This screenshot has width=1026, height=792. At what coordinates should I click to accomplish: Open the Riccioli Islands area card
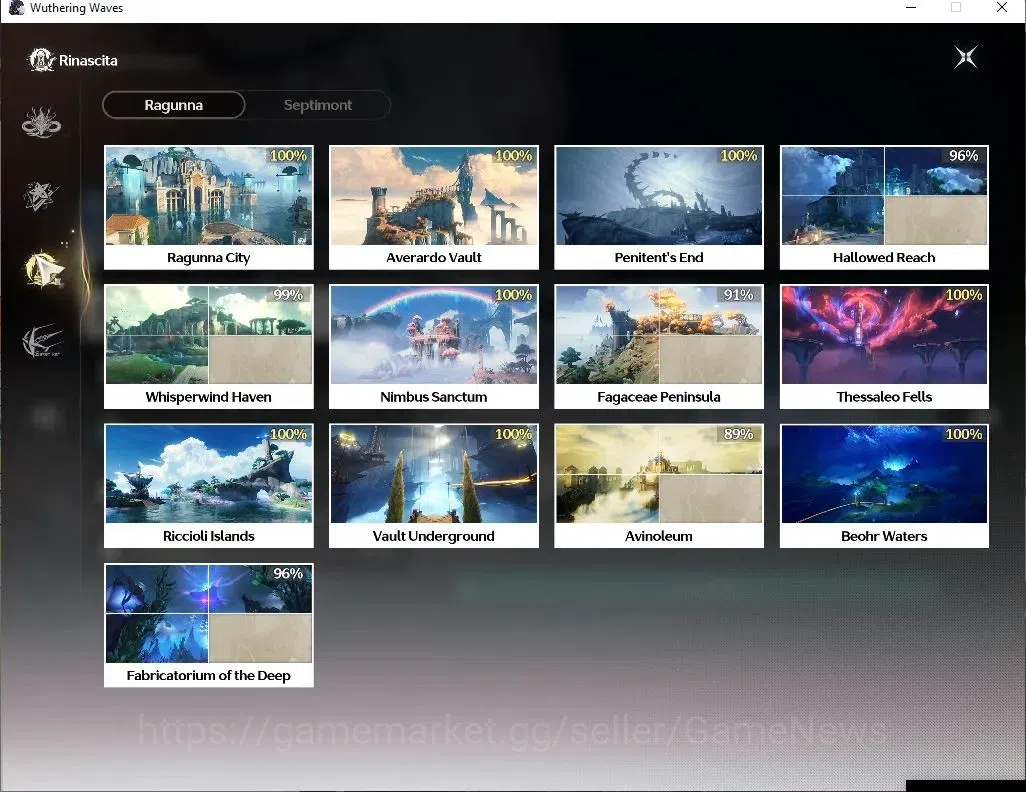pos(209,486)
